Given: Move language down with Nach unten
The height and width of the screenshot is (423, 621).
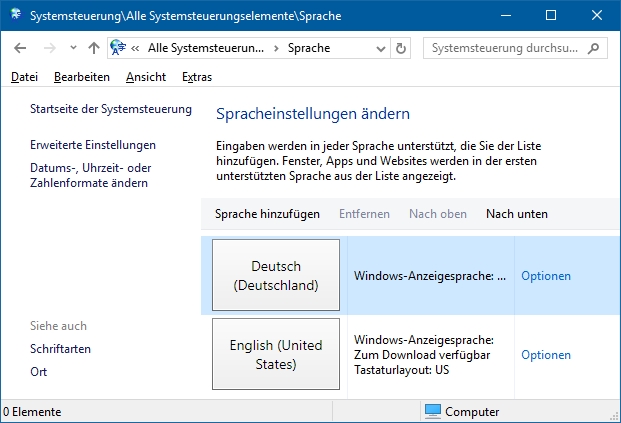Looking at the screenshot, I should pos(517,214).
